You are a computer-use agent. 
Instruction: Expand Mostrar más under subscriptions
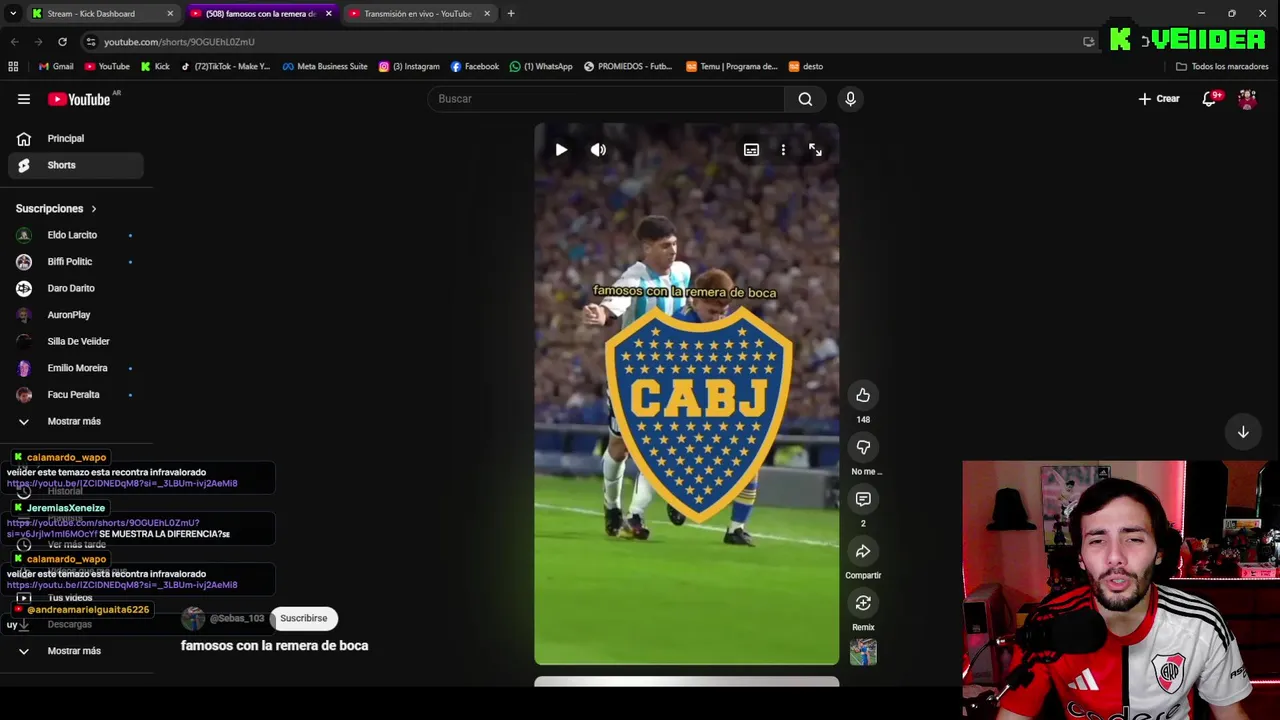point(76,421)
